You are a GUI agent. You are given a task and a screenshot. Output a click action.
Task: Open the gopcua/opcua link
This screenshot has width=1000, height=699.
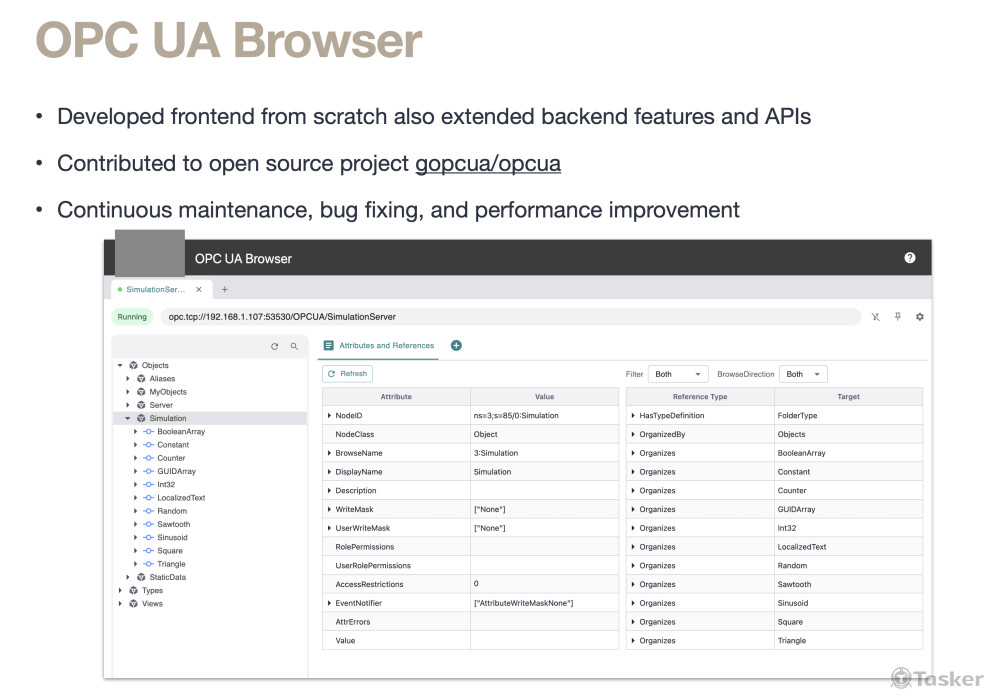[487, 163]
